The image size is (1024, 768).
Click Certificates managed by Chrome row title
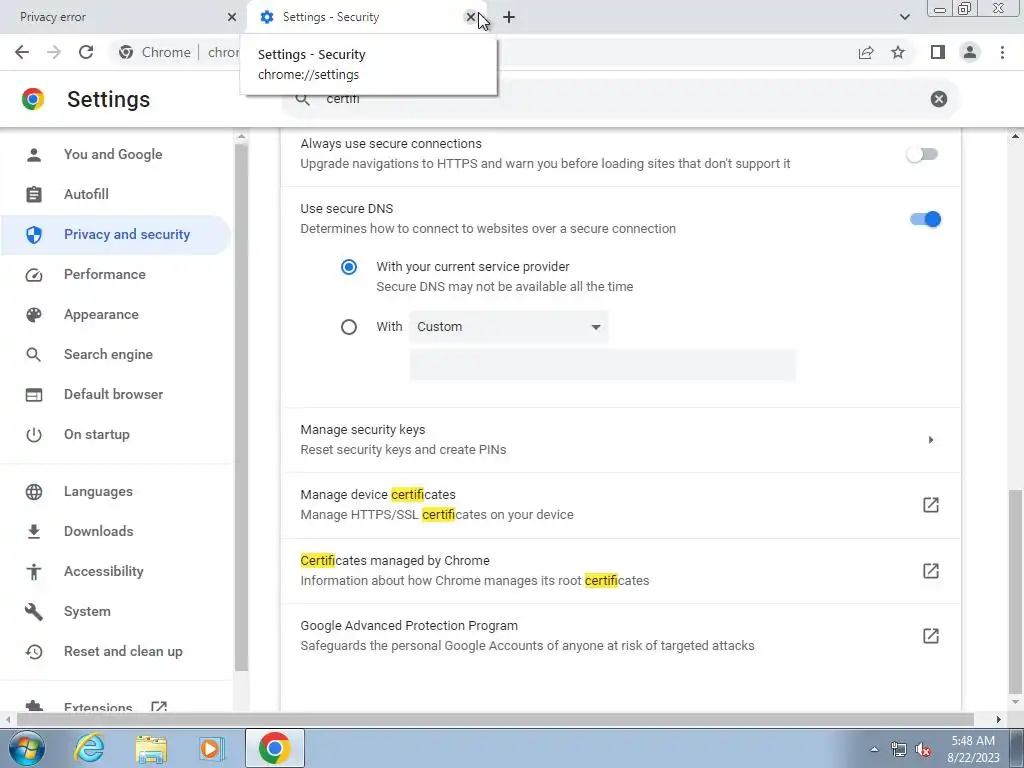[x=395, y=561]
